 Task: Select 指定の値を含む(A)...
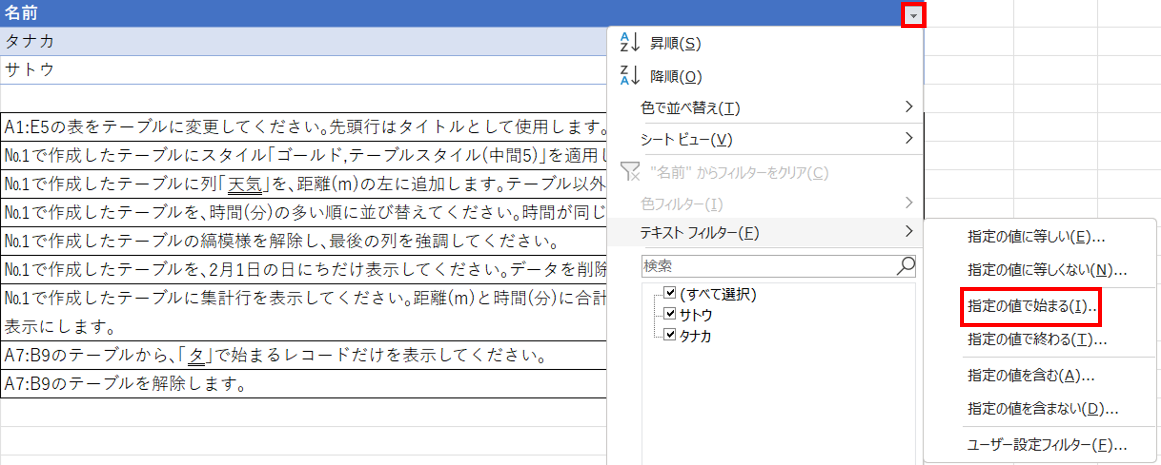pos(1031,375)
